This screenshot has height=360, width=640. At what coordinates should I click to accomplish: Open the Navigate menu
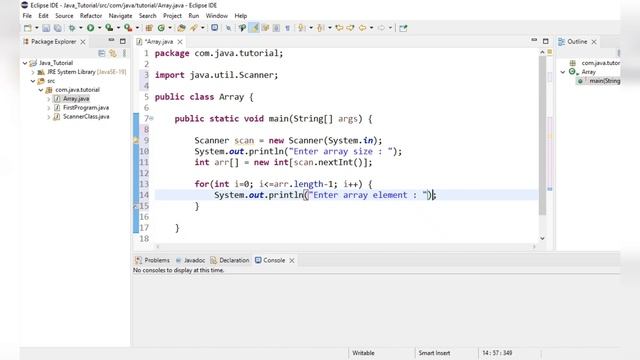tap(120, 16)
